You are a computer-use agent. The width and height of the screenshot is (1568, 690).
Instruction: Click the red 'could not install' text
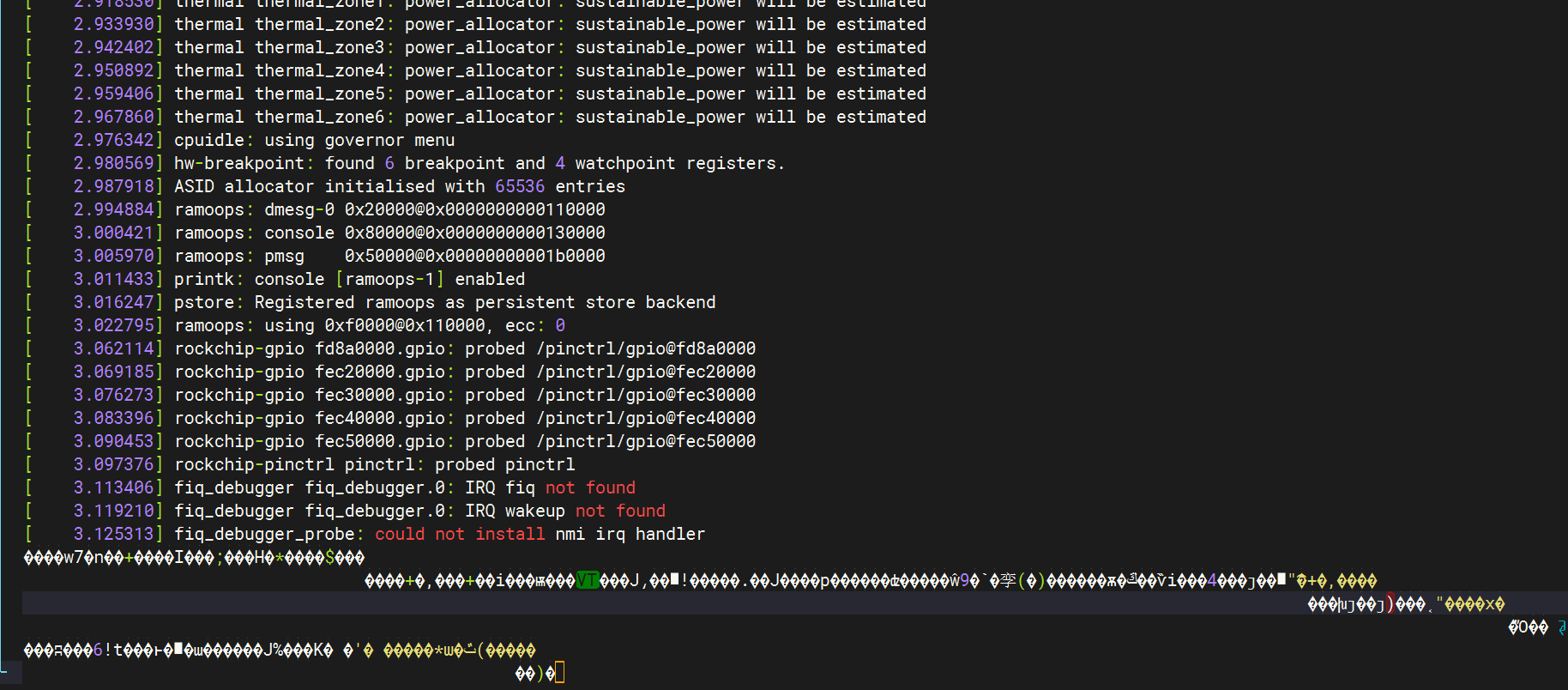[459, 534]
